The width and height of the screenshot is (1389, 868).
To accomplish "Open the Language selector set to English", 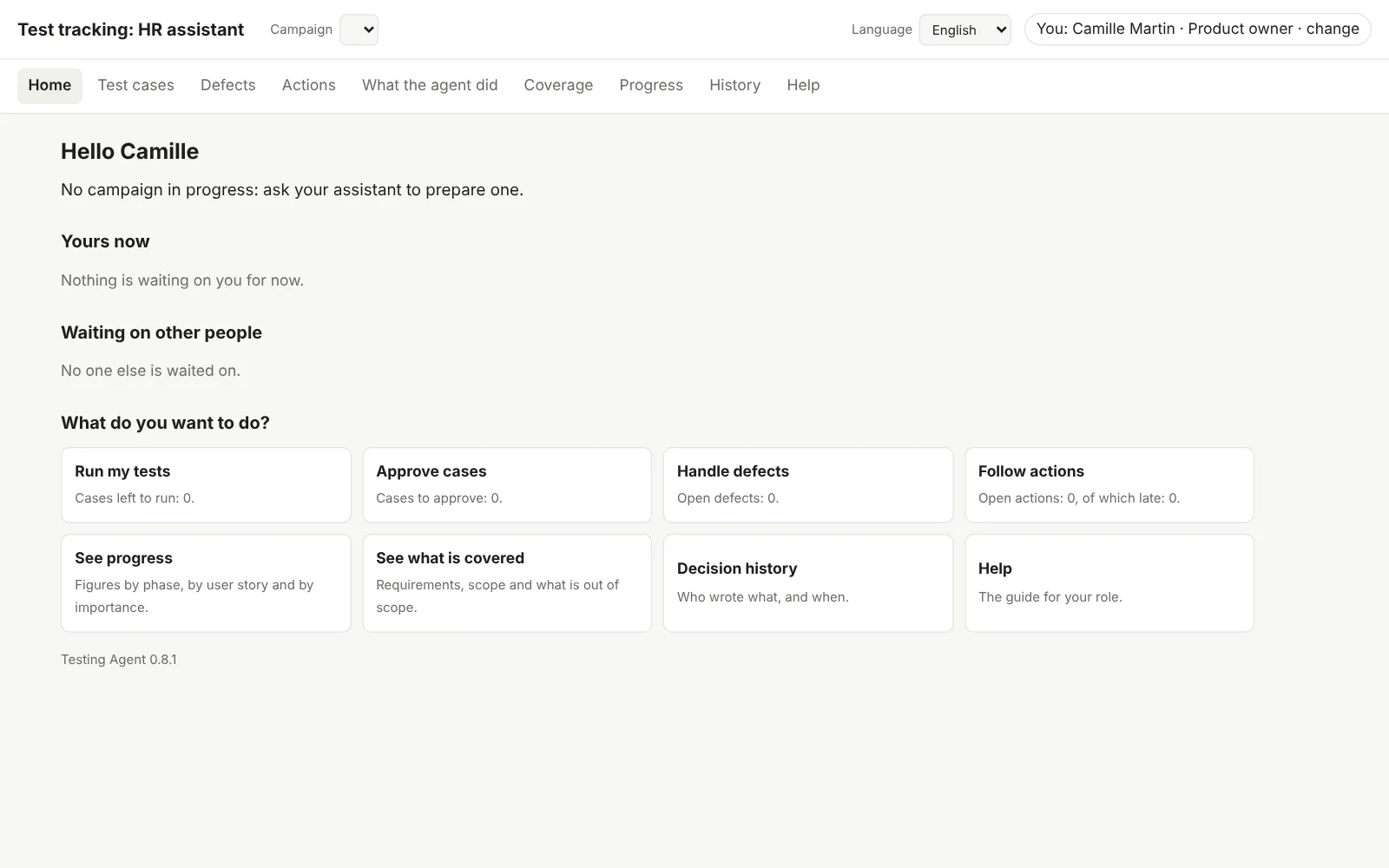I will point(964,30).
